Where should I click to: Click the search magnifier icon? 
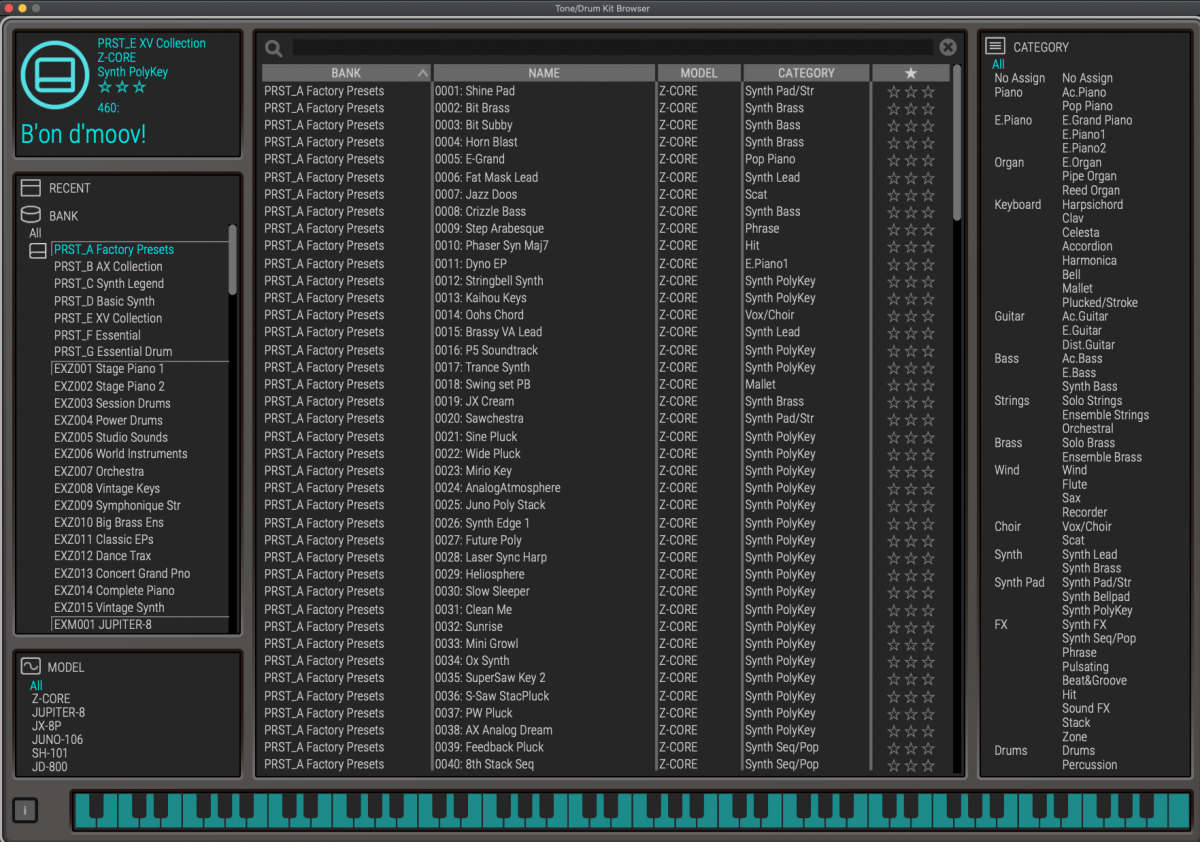coord(273,48)
